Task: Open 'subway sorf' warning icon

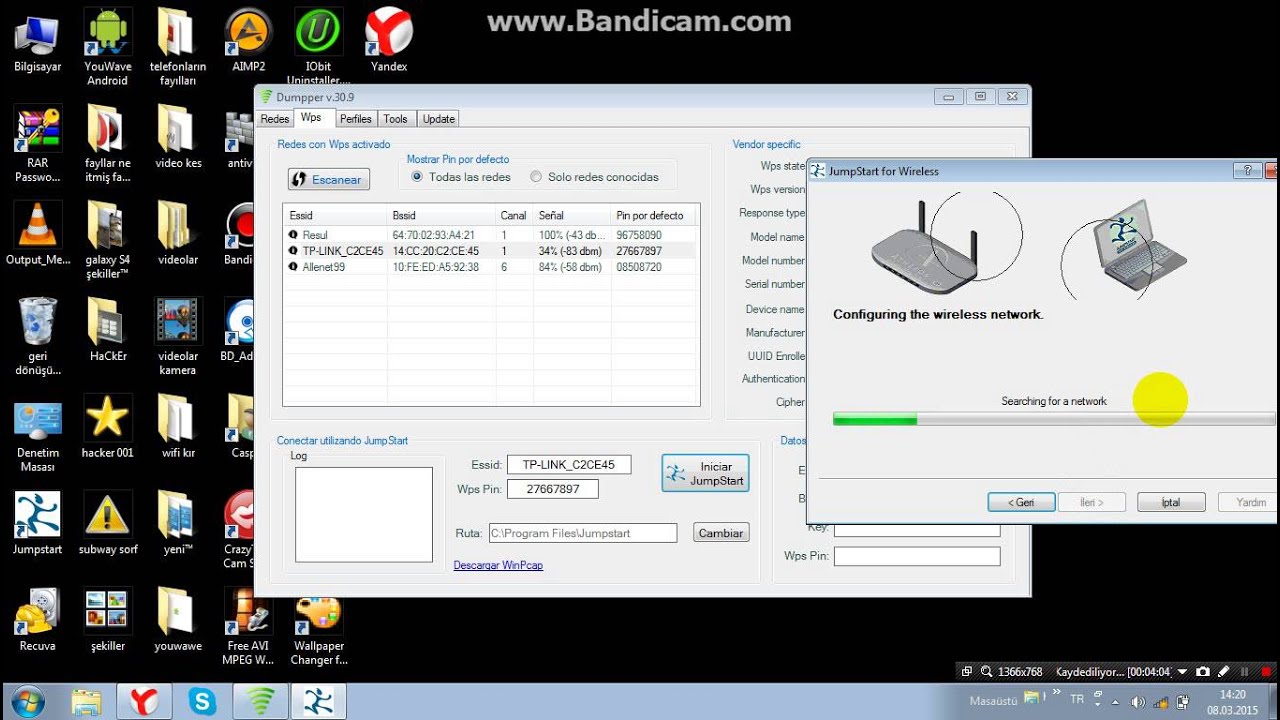Action: click(x=107, y=522)
